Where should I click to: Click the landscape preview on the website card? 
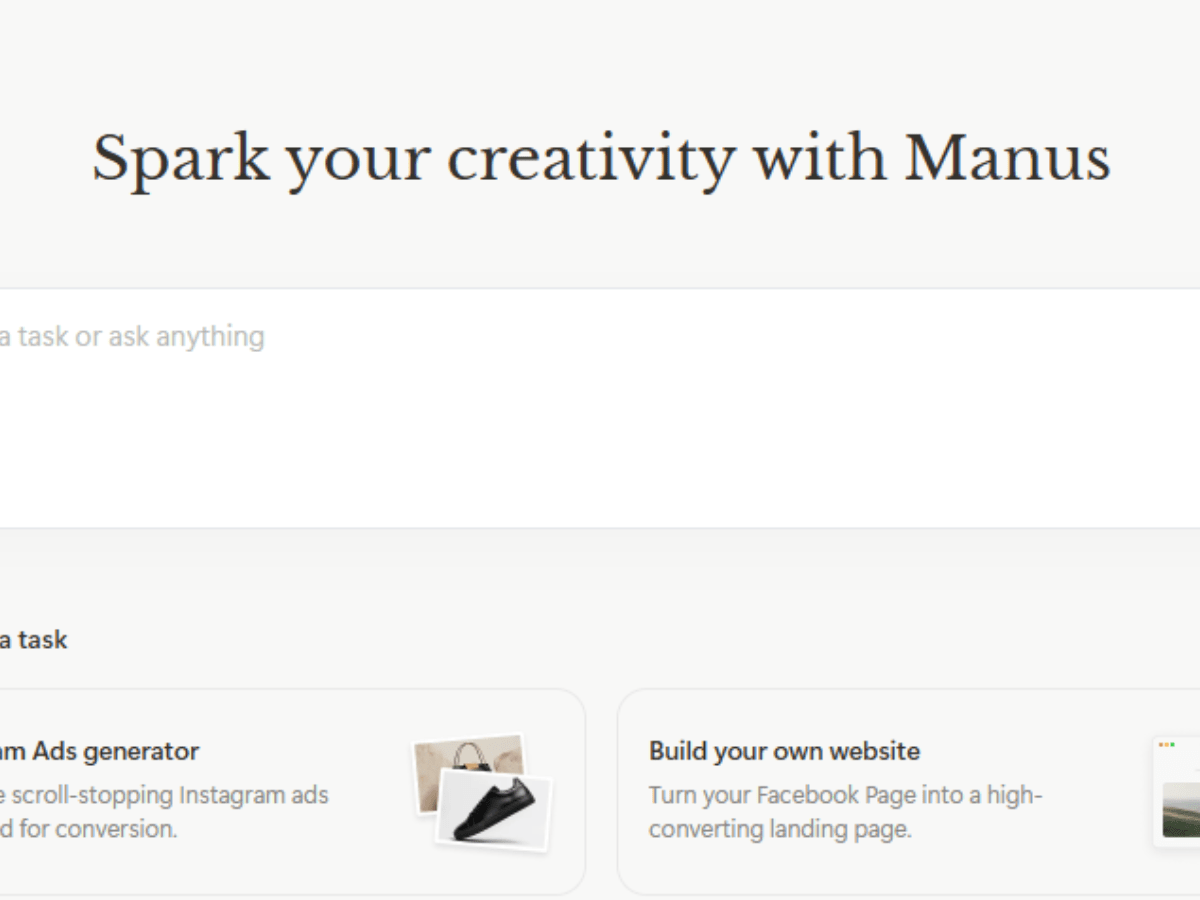1185,810
